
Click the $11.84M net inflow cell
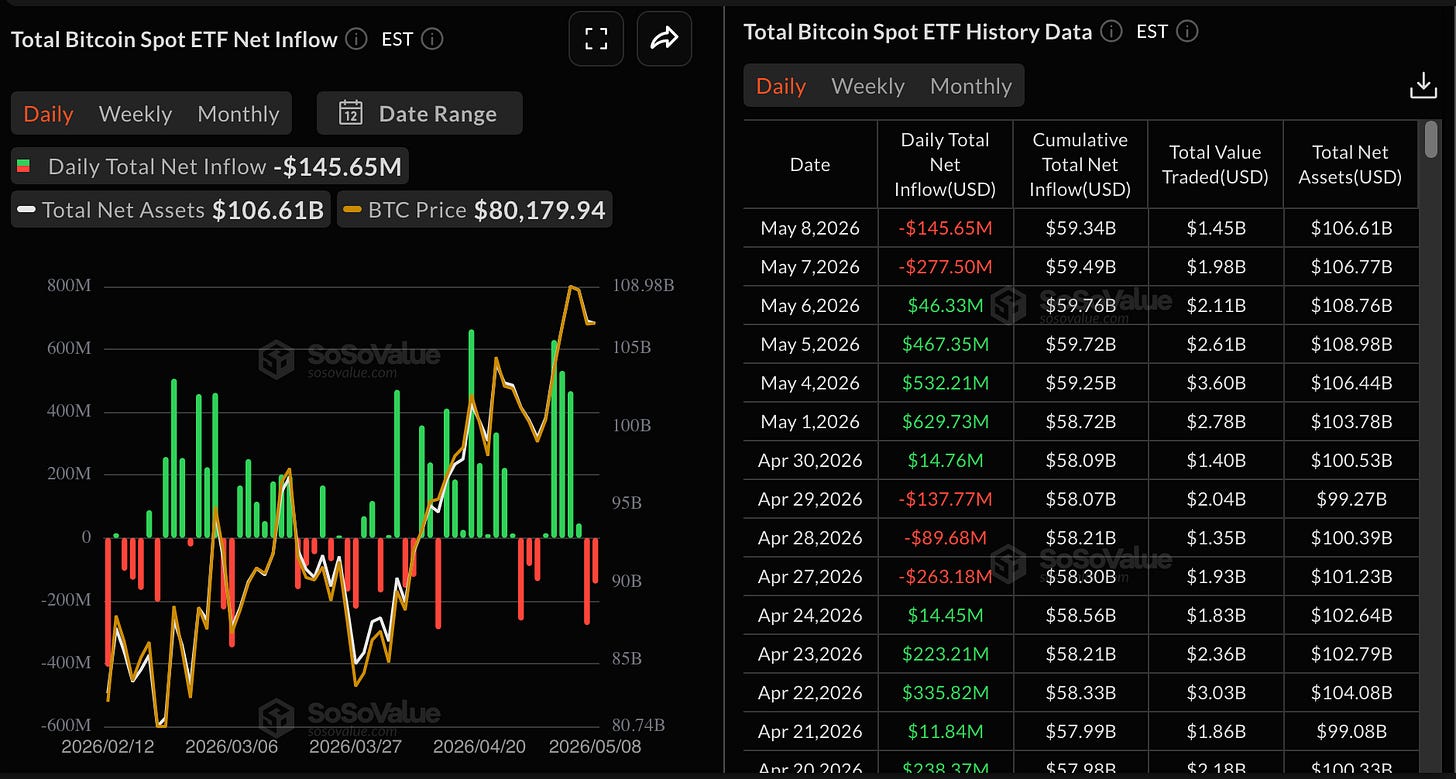point(945,732)
